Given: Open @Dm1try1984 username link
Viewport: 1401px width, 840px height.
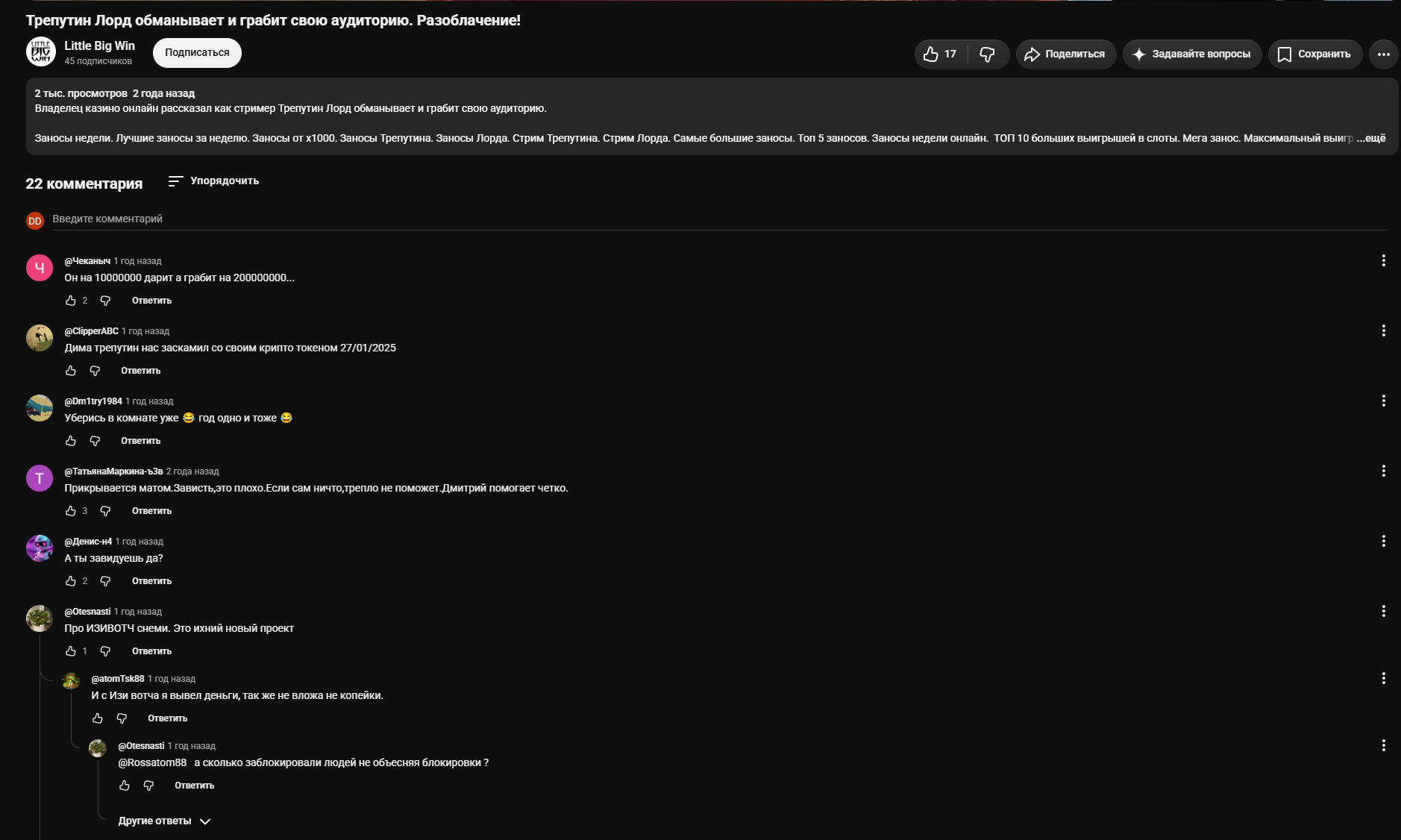Looking at the screenshot, I should click(x=93, y=401).
